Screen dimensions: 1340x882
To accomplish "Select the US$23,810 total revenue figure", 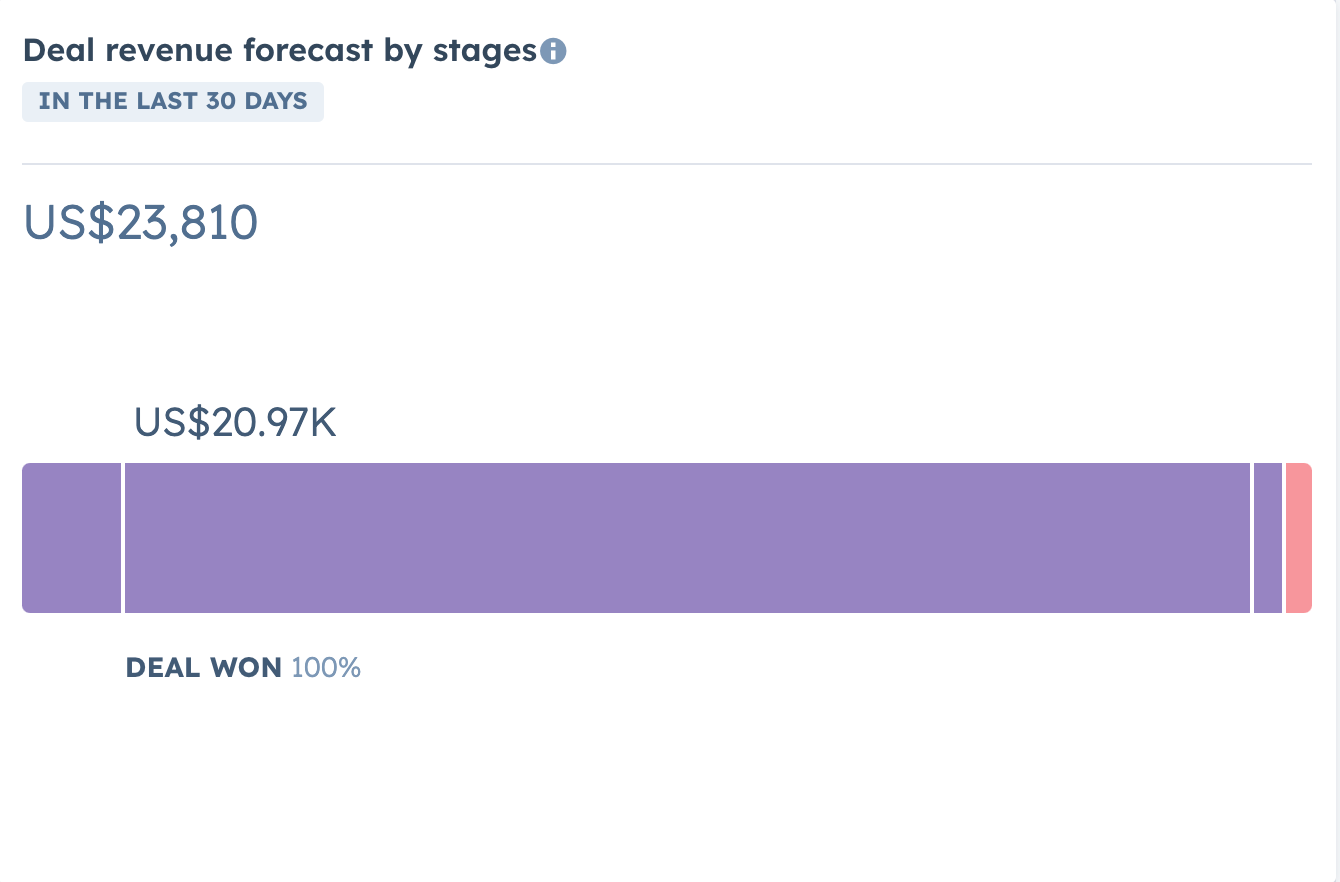I will (x=141, y=222).
